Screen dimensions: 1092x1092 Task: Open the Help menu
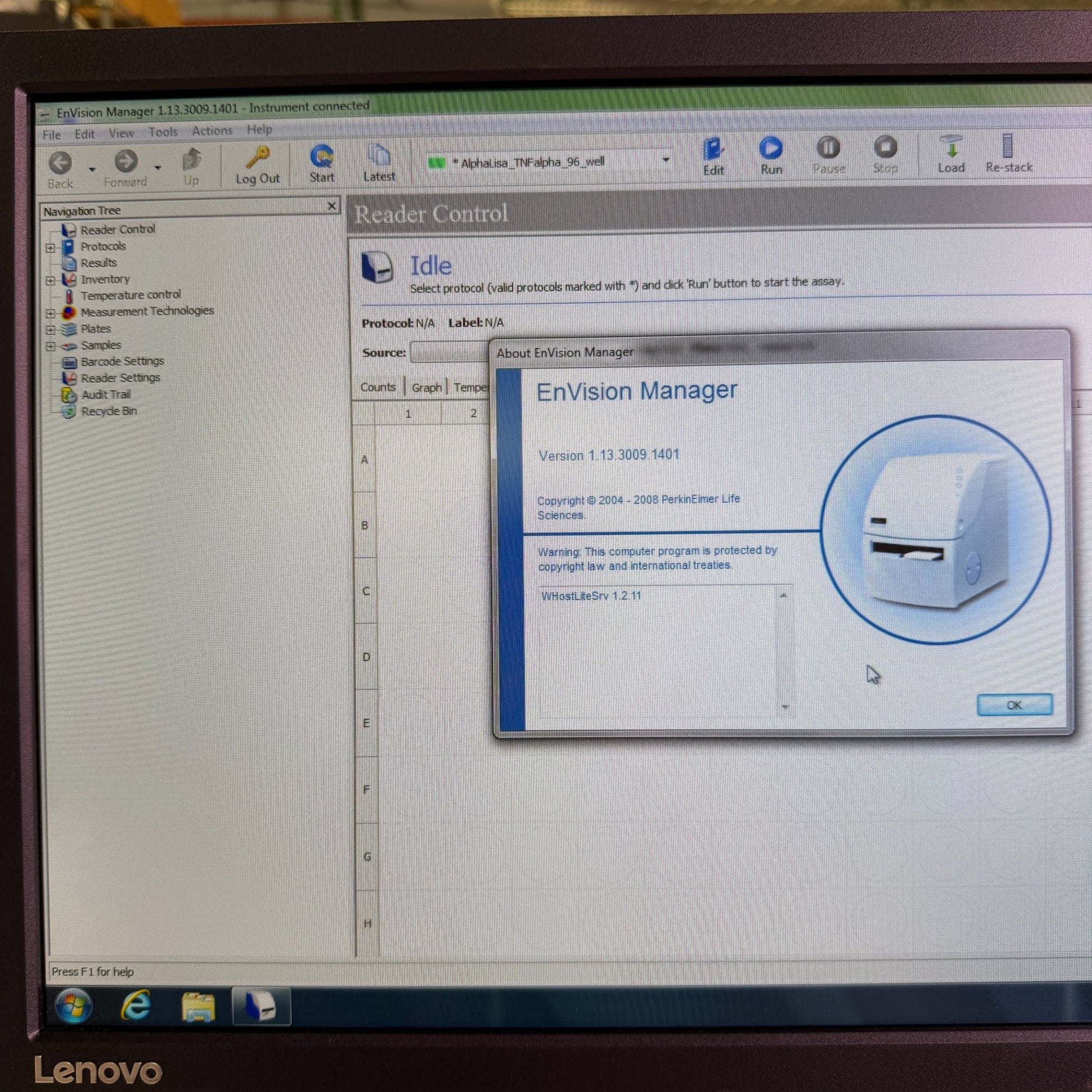coord(259,130)
